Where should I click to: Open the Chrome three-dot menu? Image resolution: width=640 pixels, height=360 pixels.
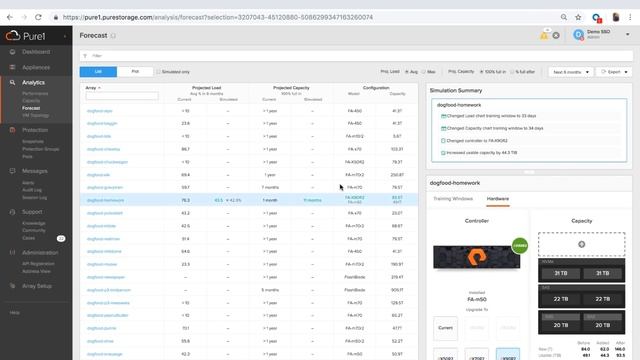pos(630,17)
